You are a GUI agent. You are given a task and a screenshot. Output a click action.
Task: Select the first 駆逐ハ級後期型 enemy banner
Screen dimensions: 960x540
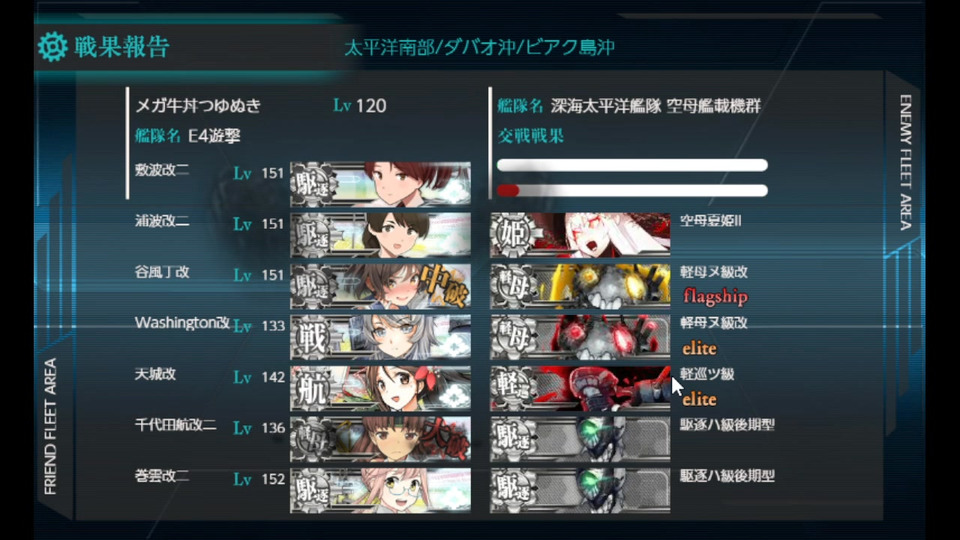coord(580,439)
